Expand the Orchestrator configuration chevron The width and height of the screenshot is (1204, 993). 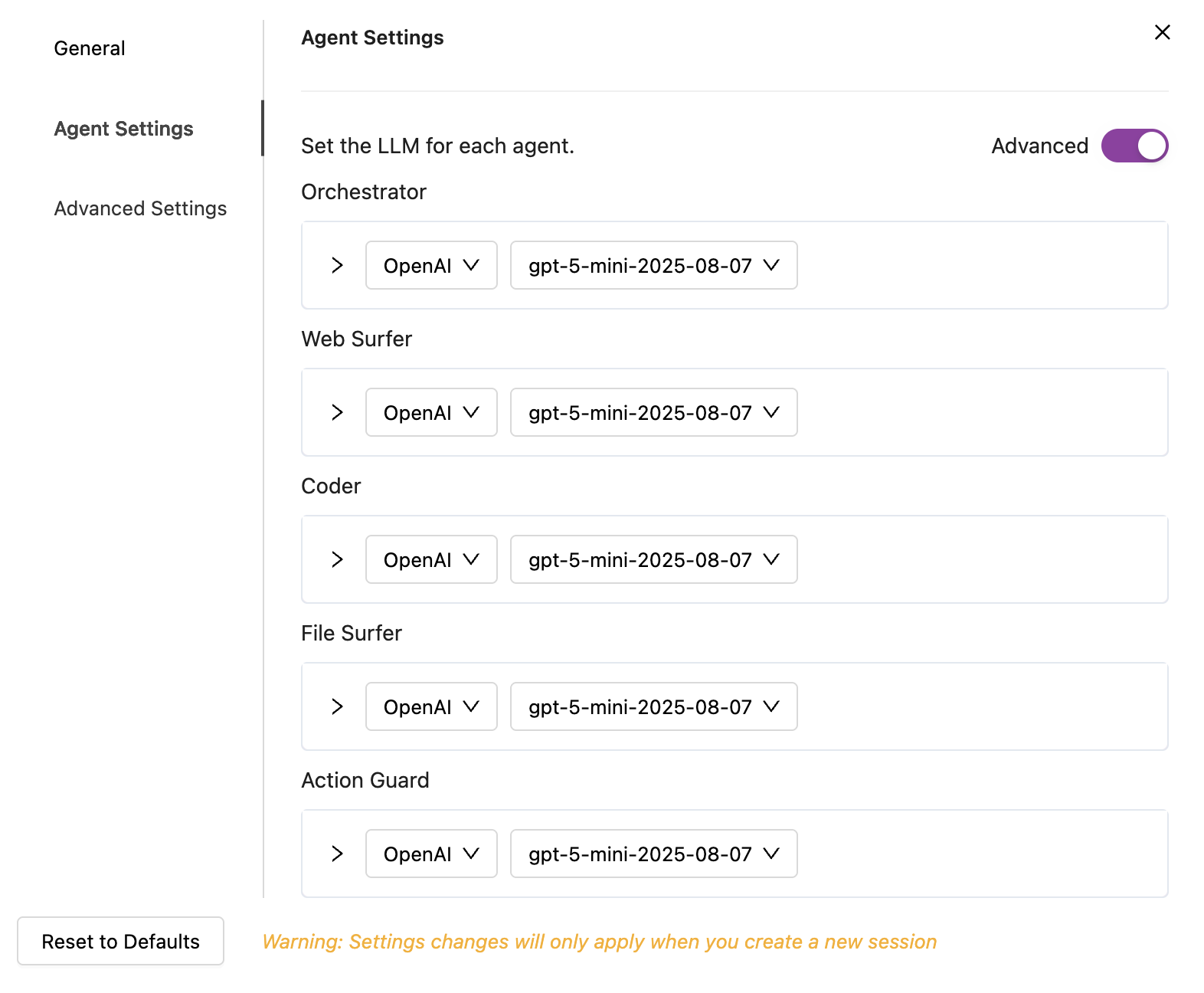click(337, 265)
